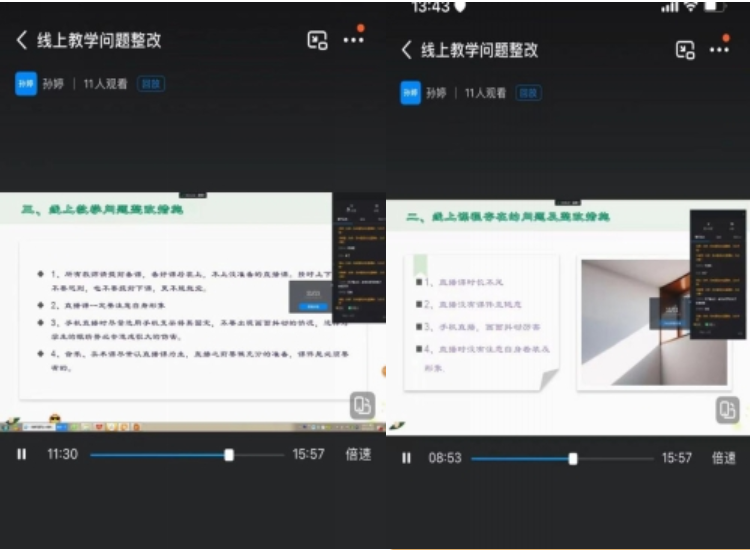Tap 11人观看 viewer count in left screen
The height and width of the screenshot is (550, 750).
click(105, 84)
